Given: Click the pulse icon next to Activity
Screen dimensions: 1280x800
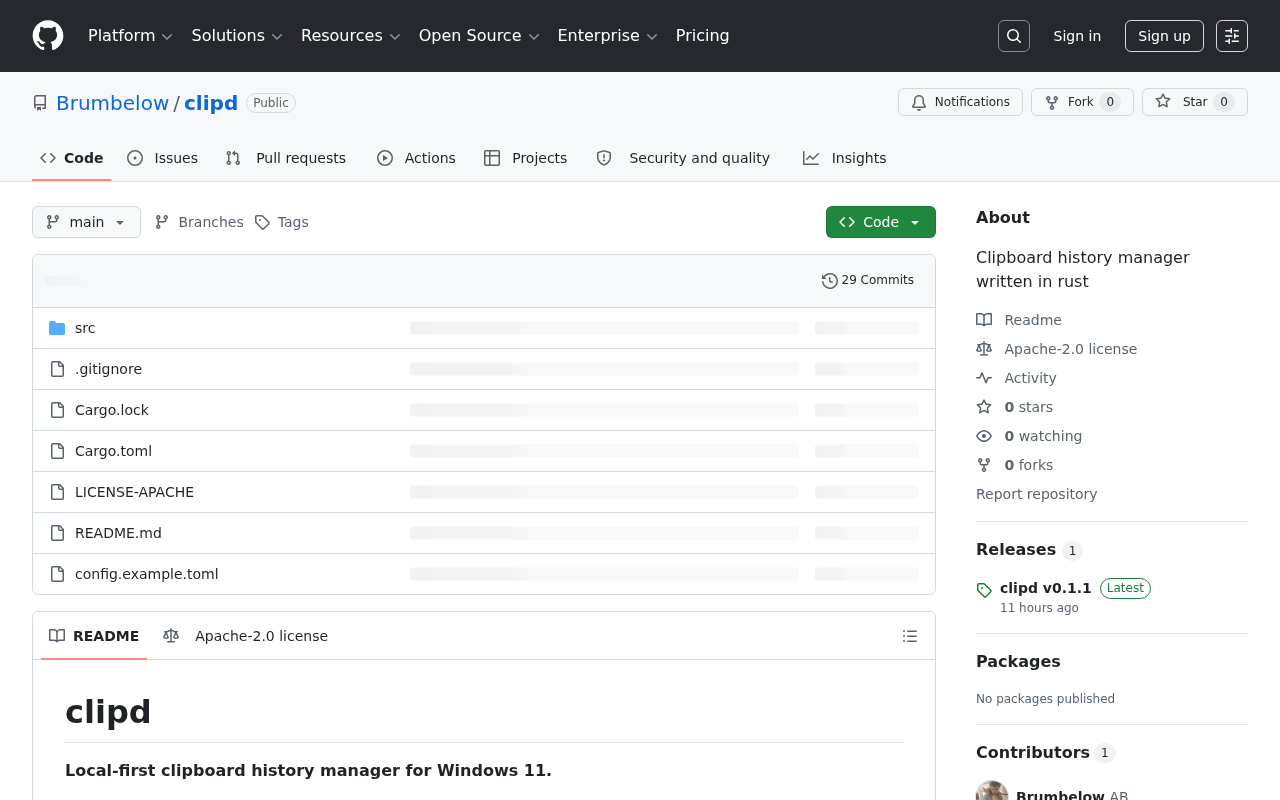Looking at the screenshot, I should pyautogui.click(x=984, y=378).
